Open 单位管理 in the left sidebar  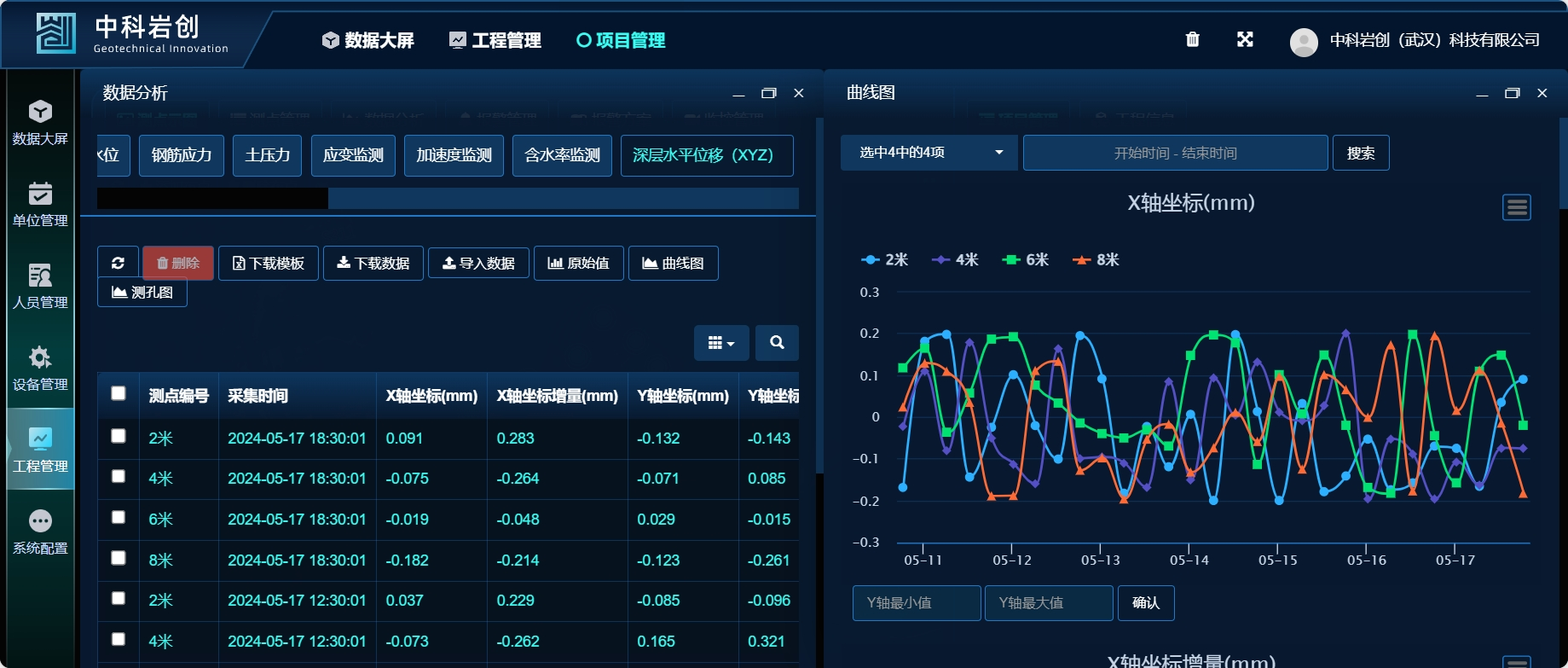tap(40, 205)
